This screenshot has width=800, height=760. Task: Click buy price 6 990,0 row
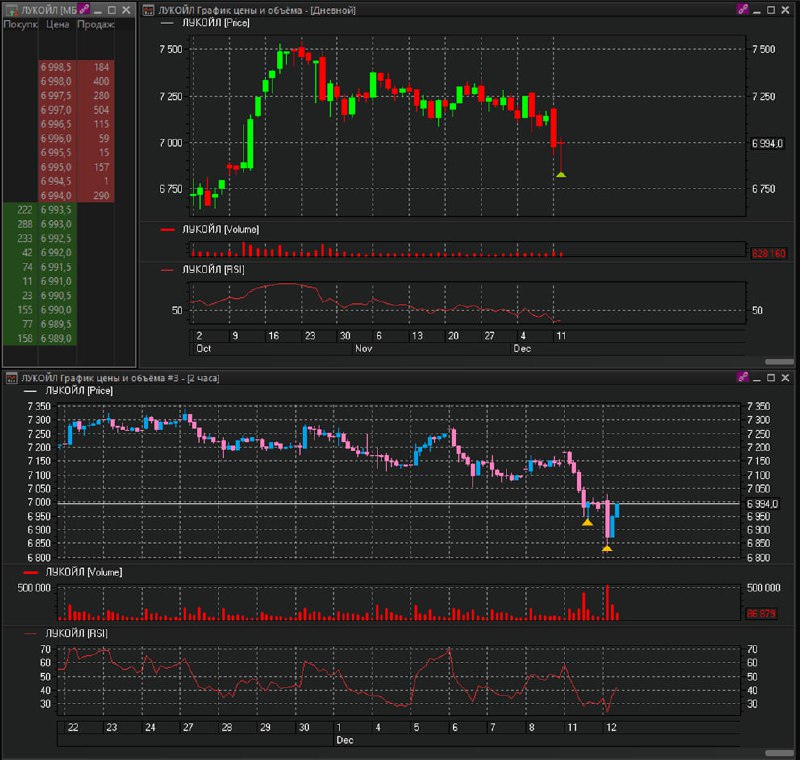point(56,310)
